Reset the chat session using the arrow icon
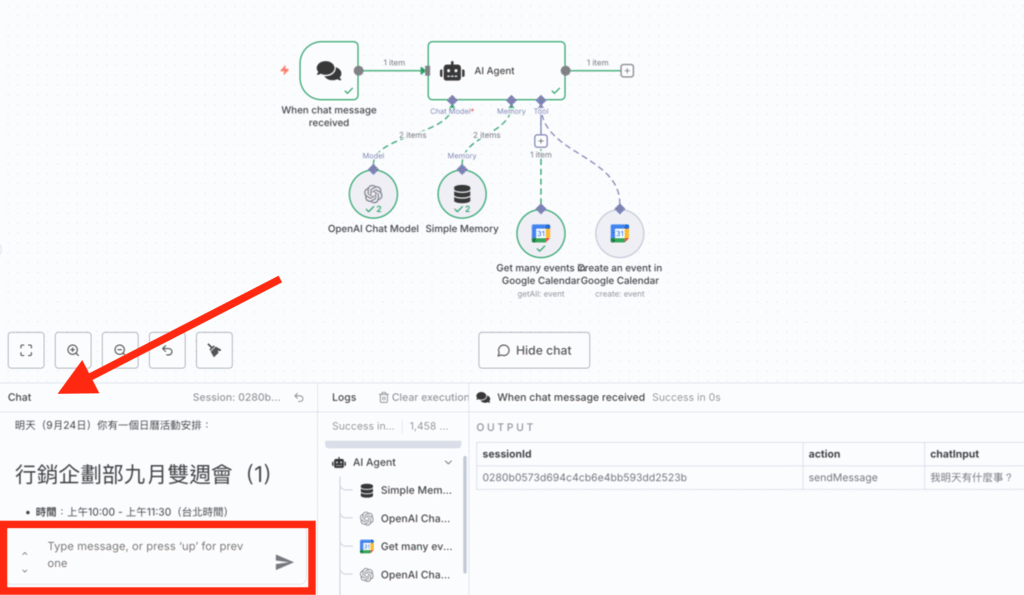This screenshot has width=1024, height=595. click(x=298, y=398)
